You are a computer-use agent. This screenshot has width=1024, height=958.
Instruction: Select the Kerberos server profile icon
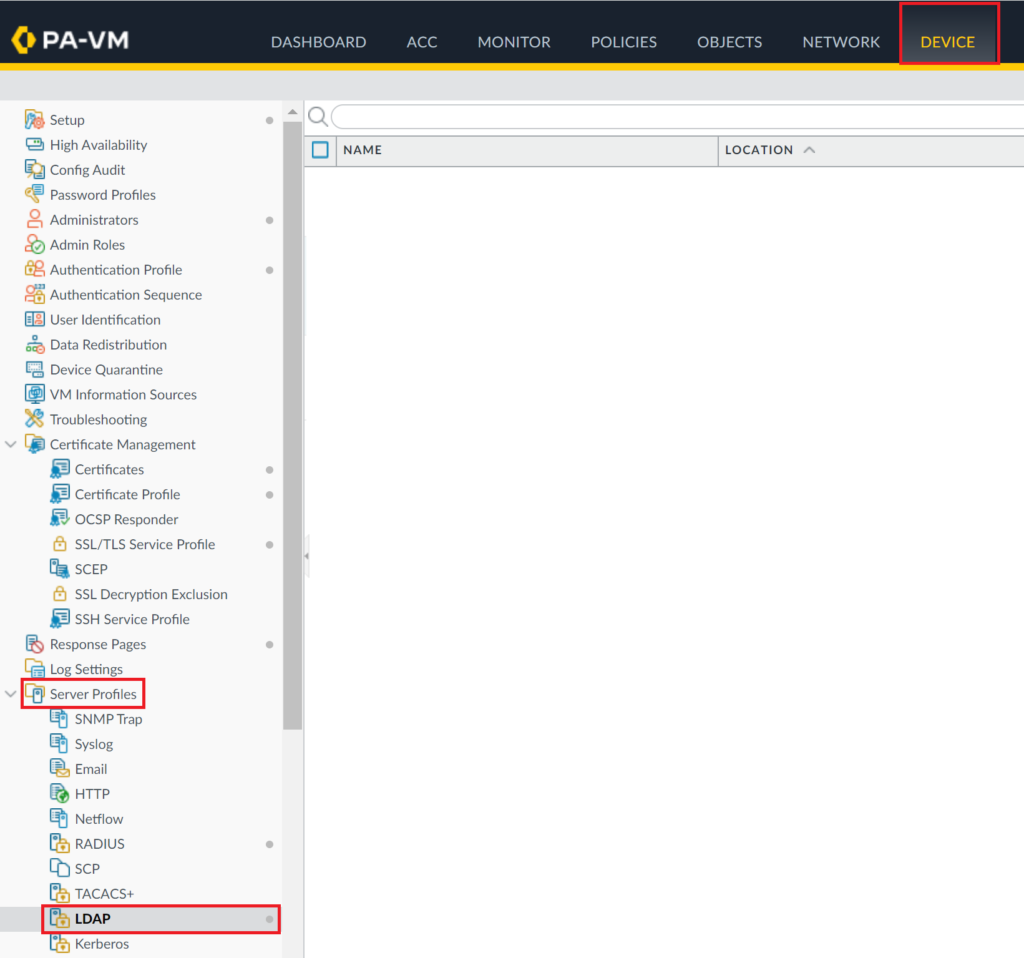click(60, 944)
